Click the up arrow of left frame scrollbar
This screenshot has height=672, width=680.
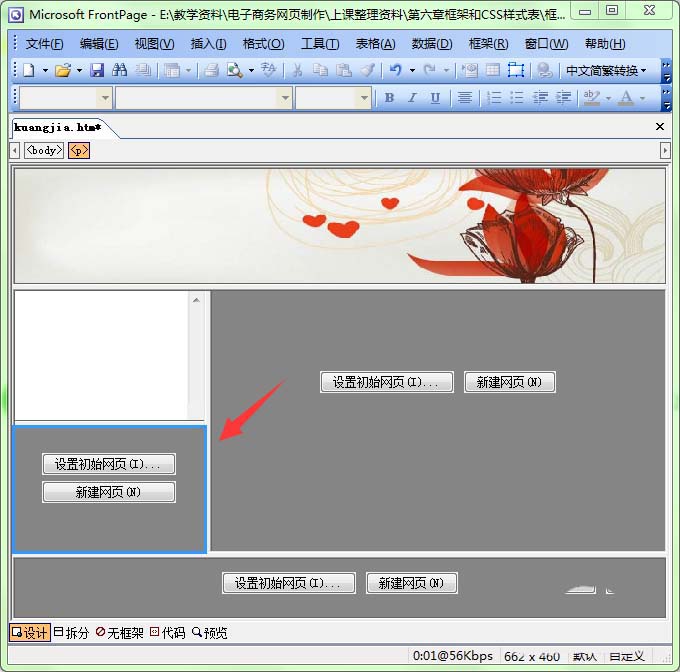(x=196, y=300)
